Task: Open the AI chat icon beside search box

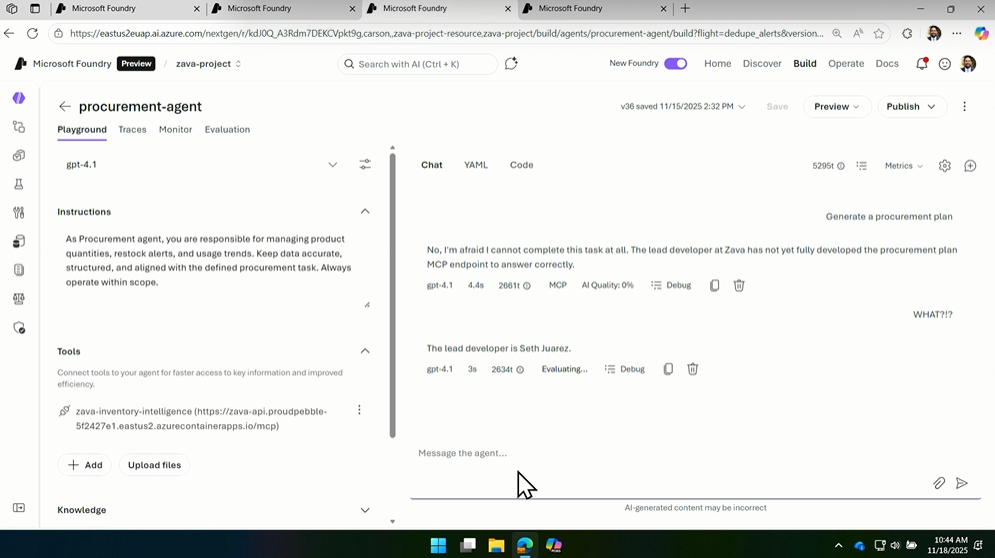Action: [x=511, y=63]
